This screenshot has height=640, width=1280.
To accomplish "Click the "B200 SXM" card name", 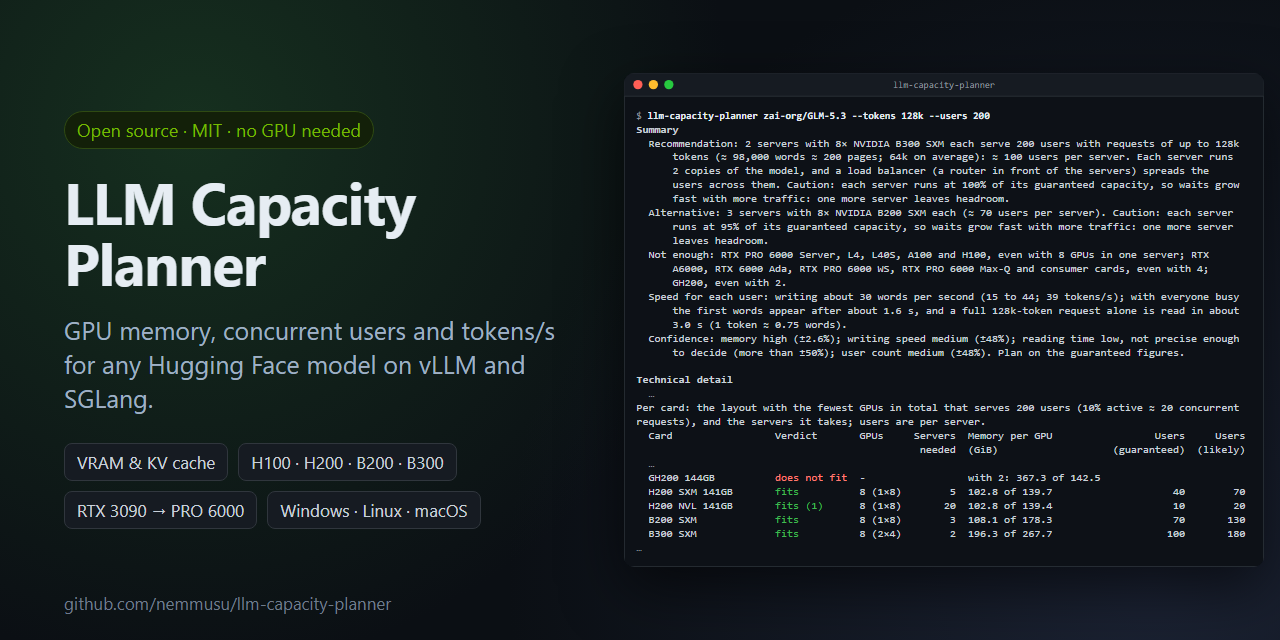I will coord(672,520).
